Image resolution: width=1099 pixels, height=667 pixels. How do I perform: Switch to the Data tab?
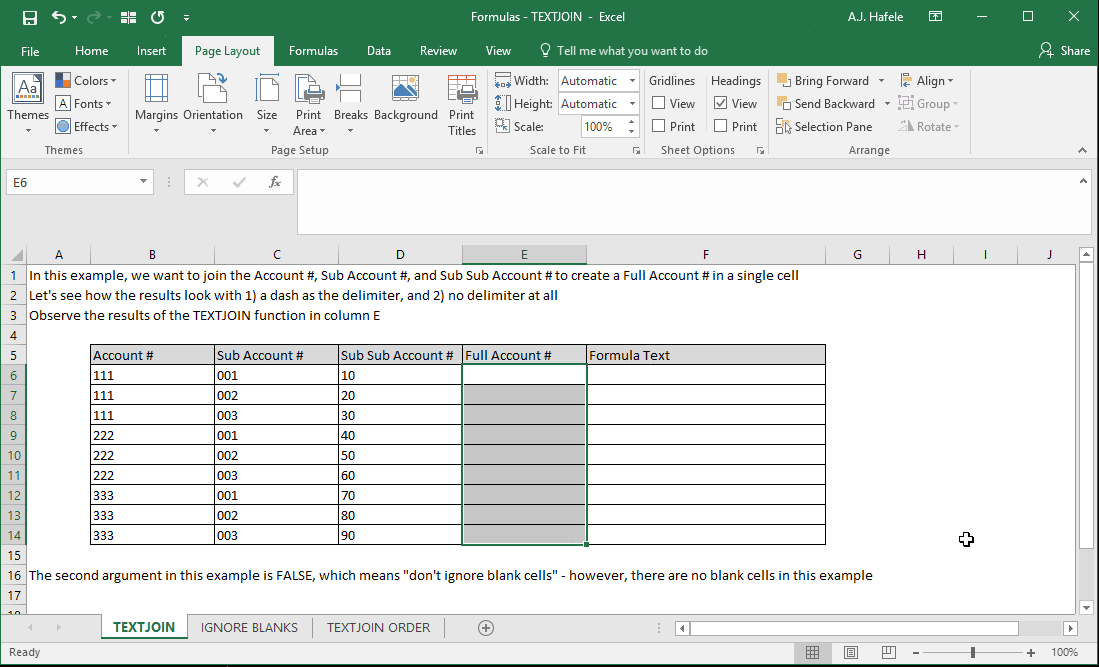tap(378, 51)
